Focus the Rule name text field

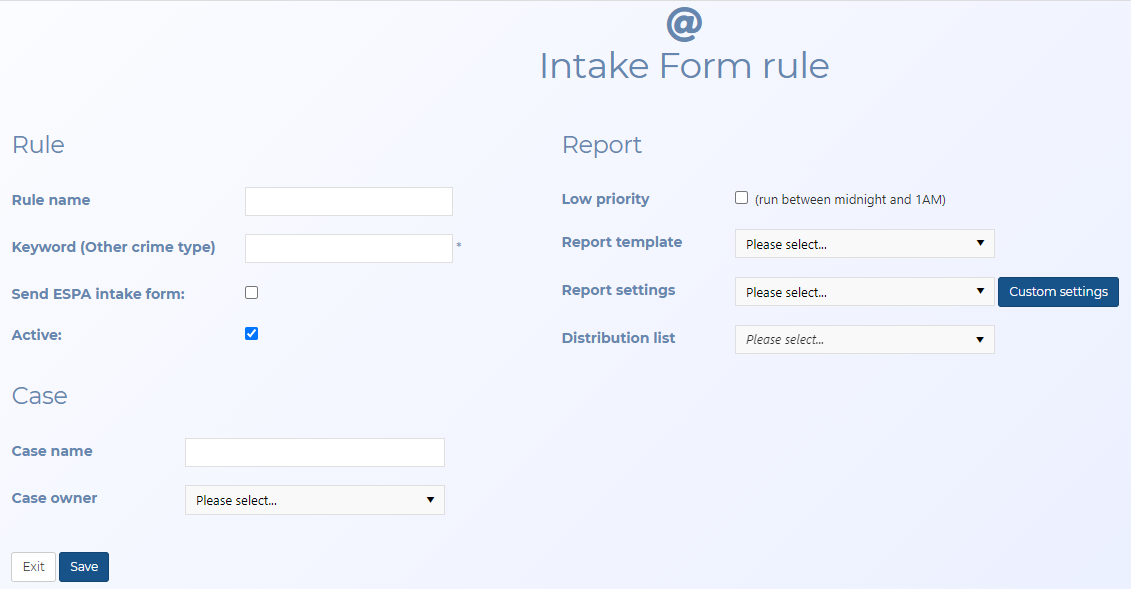[348, 201]
